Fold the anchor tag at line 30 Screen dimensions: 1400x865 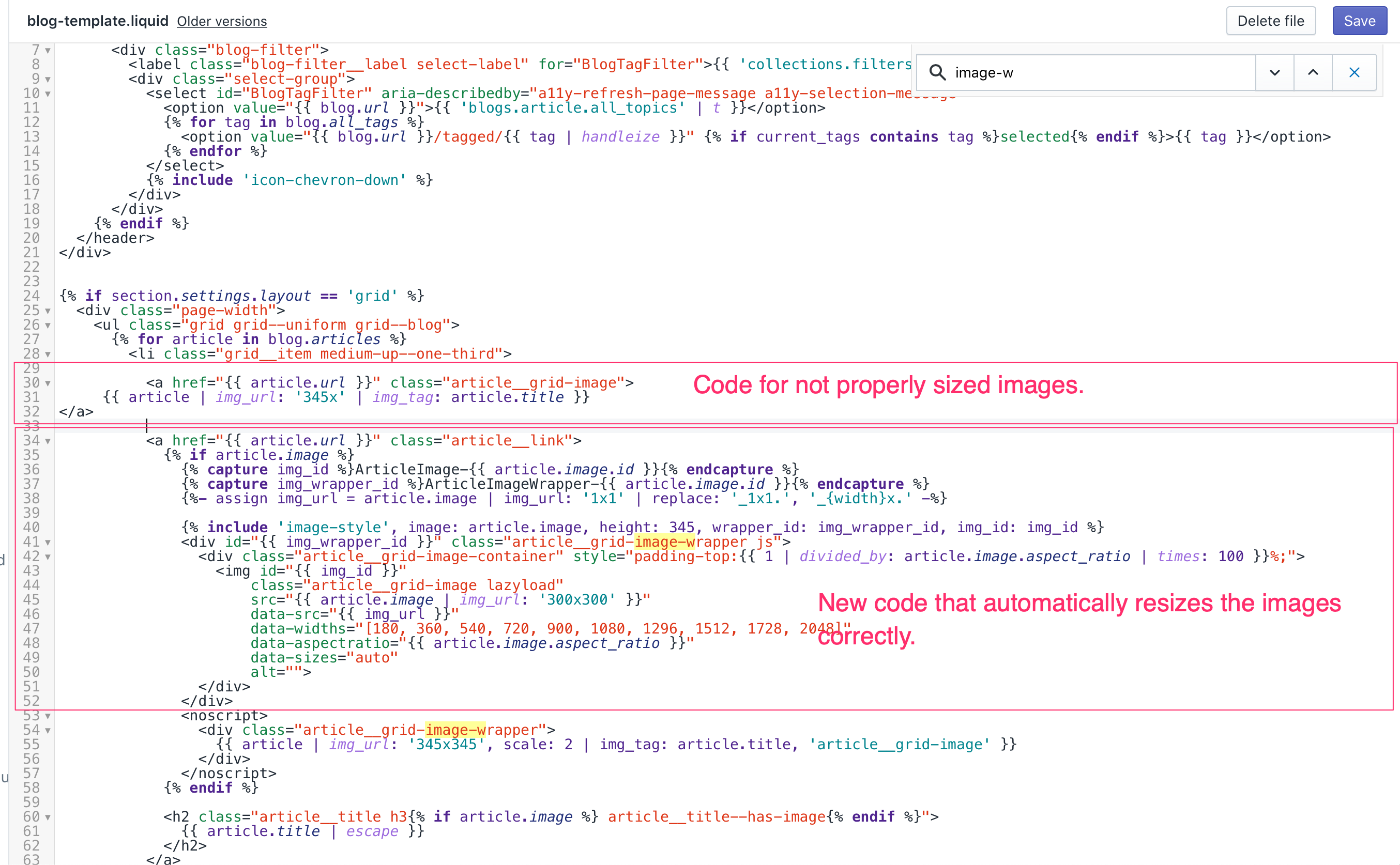pyautogui.click(x=48, y=383)
